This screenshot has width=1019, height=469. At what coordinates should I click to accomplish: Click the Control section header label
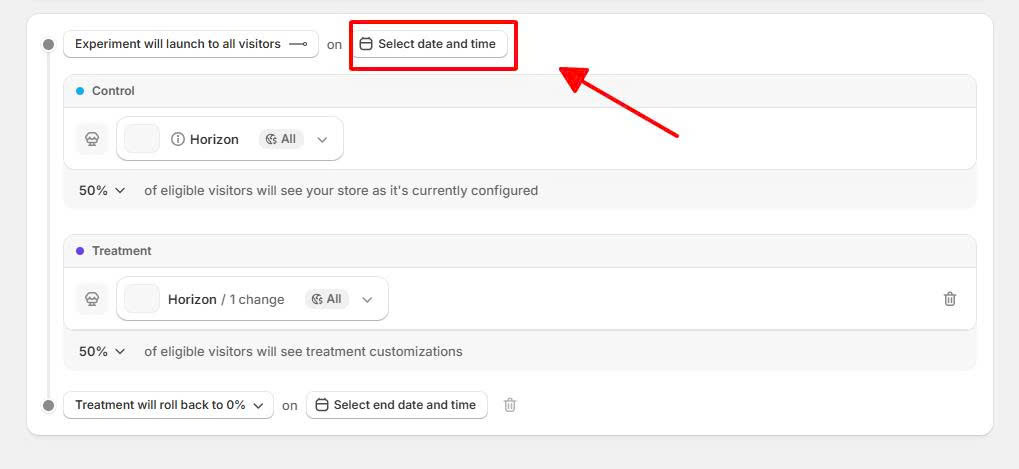(x=113, y=91)
